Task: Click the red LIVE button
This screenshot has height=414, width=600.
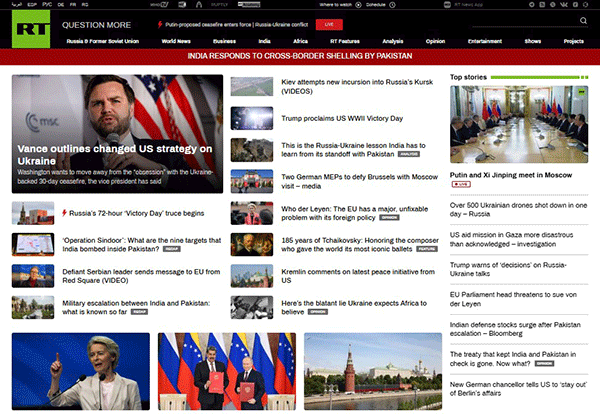Action: pyautogui.click(x=329, y=24)
